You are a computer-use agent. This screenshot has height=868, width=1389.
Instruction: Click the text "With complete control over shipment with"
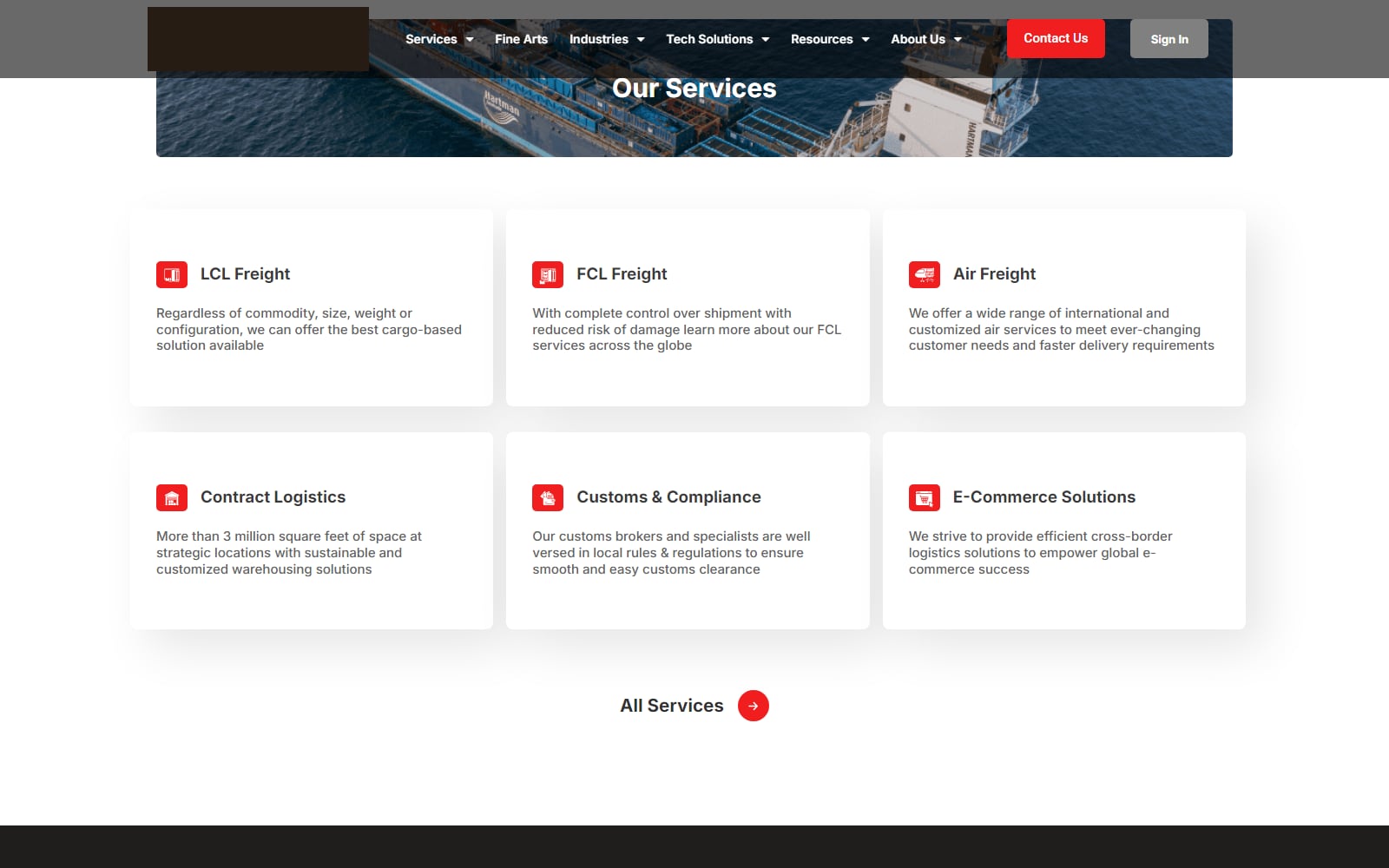(x=662, y=313)
